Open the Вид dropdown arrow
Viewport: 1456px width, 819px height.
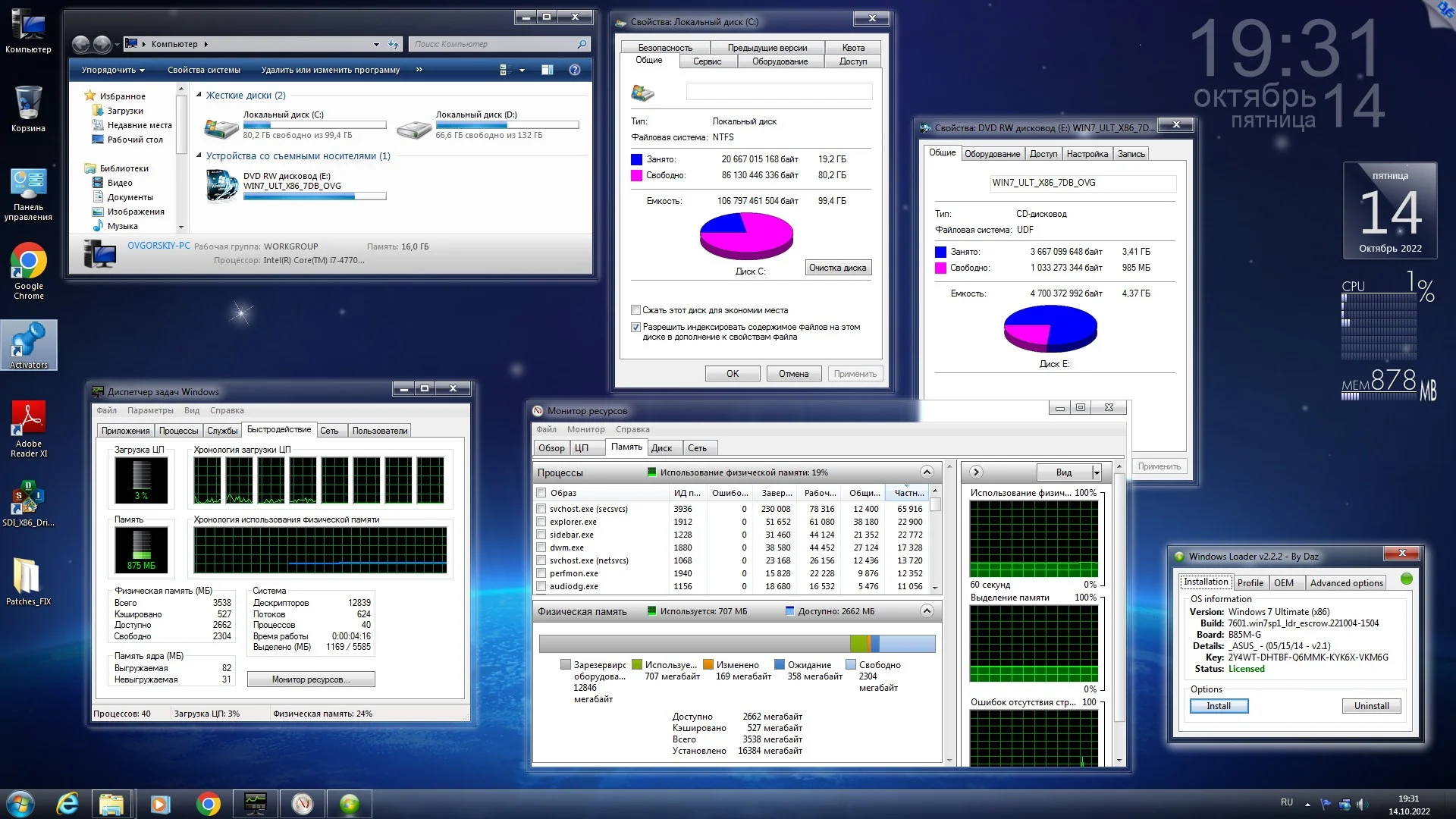click(x=1097, y=472)
